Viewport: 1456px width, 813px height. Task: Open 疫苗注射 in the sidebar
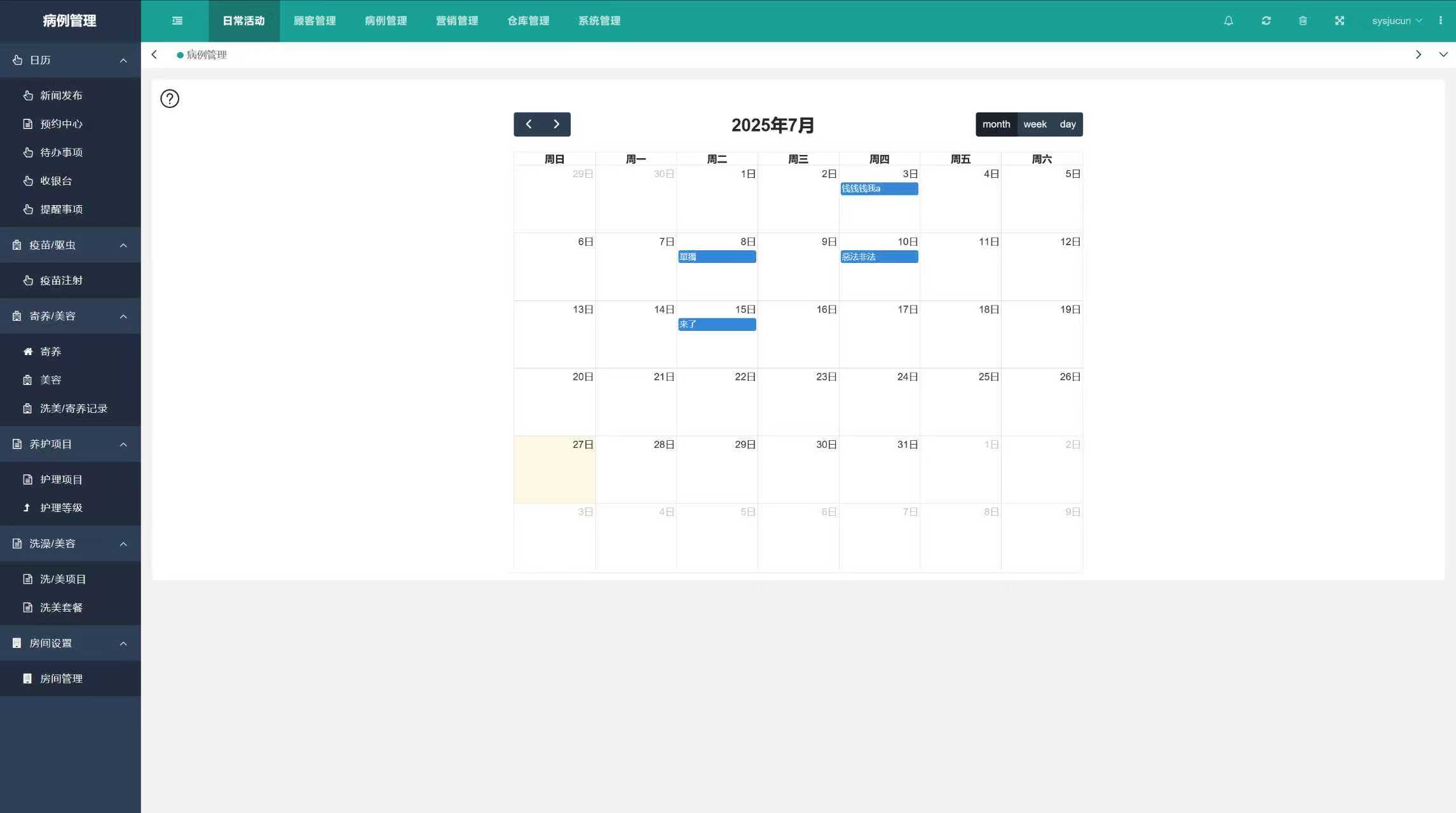tap(61, 281)
